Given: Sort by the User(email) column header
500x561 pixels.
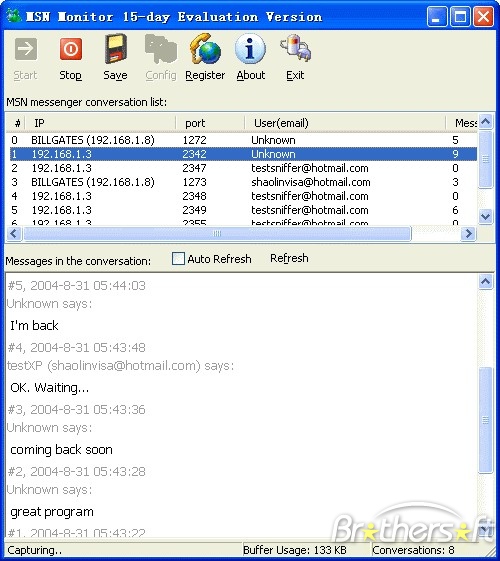Looking at the screenshot, I should pos(345,123).
